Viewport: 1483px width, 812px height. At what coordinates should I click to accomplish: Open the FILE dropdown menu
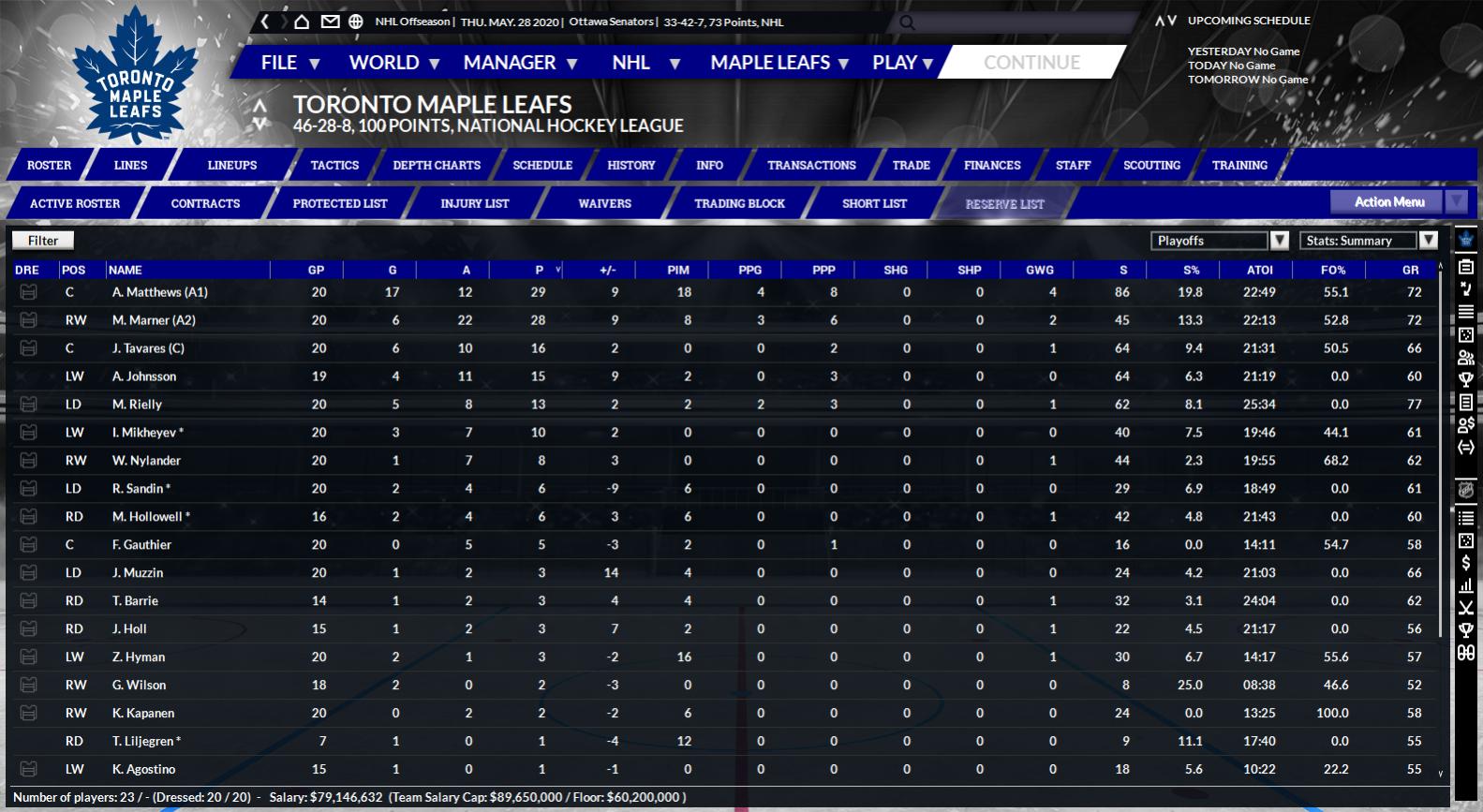tap(290, 63)
